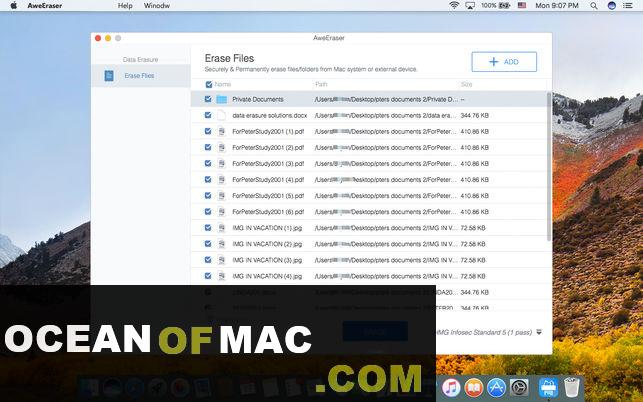Open the Trash in the Dock
This screenshot has height=402, width=643.
click(x=572, y=387)
